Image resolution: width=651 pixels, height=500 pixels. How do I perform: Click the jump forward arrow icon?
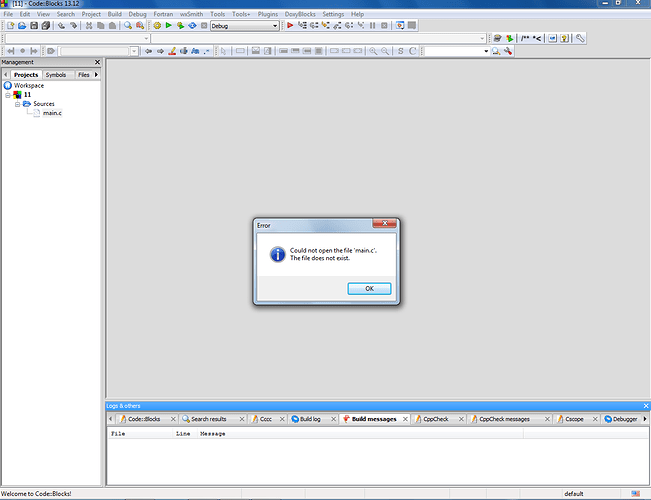pyautogui.click(x=160, y=51)
